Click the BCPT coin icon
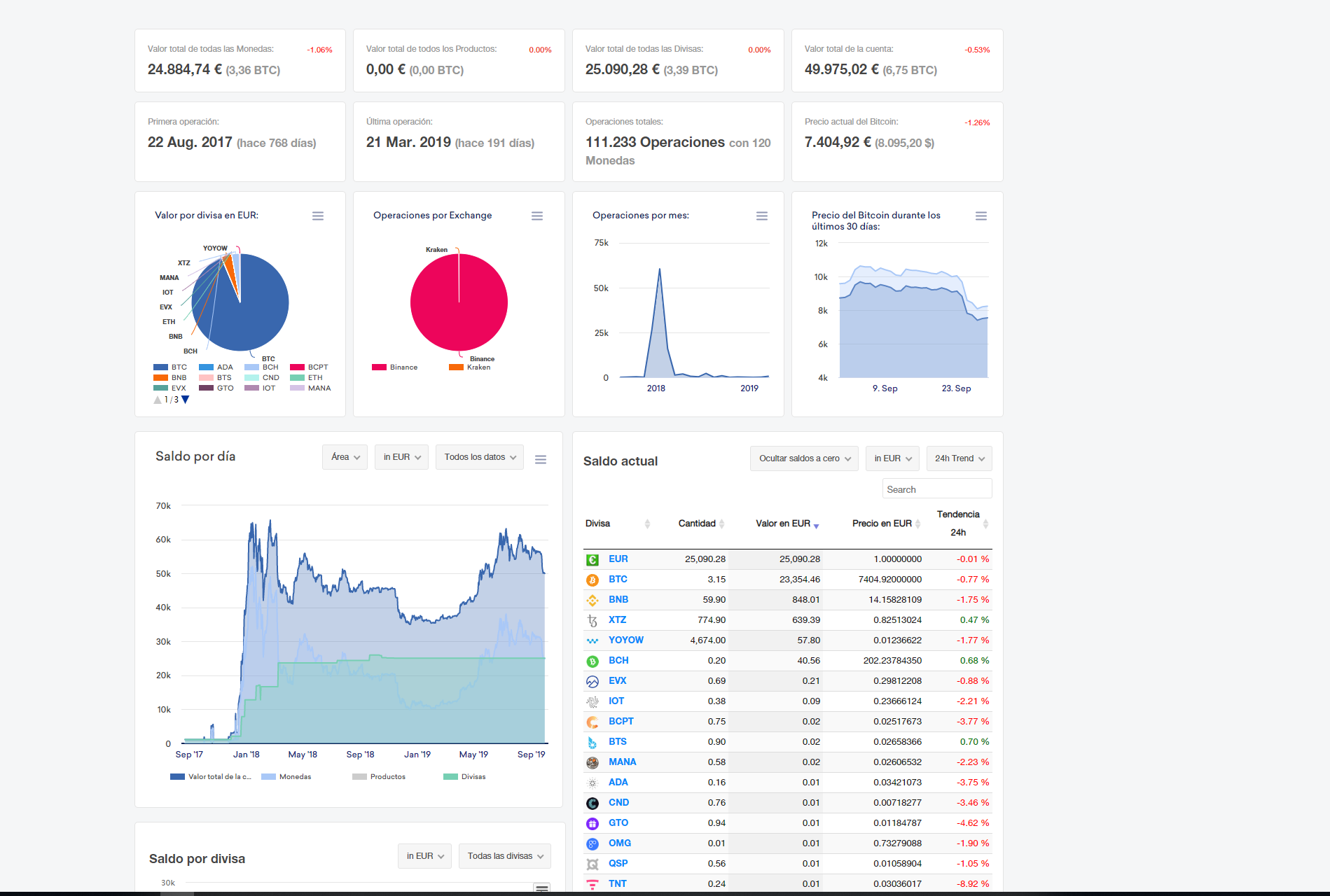Image resolution: width=1330 pixels, height=896 pixels. point(593,722)
